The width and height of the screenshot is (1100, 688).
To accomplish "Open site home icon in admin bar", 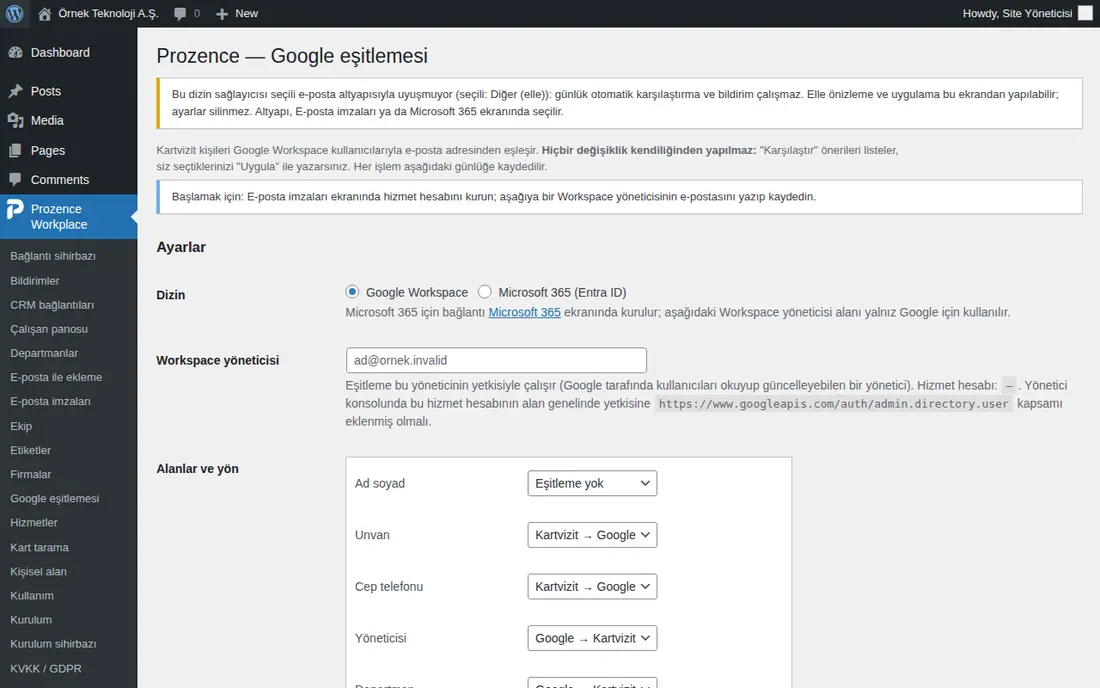I will coord(44,13).
